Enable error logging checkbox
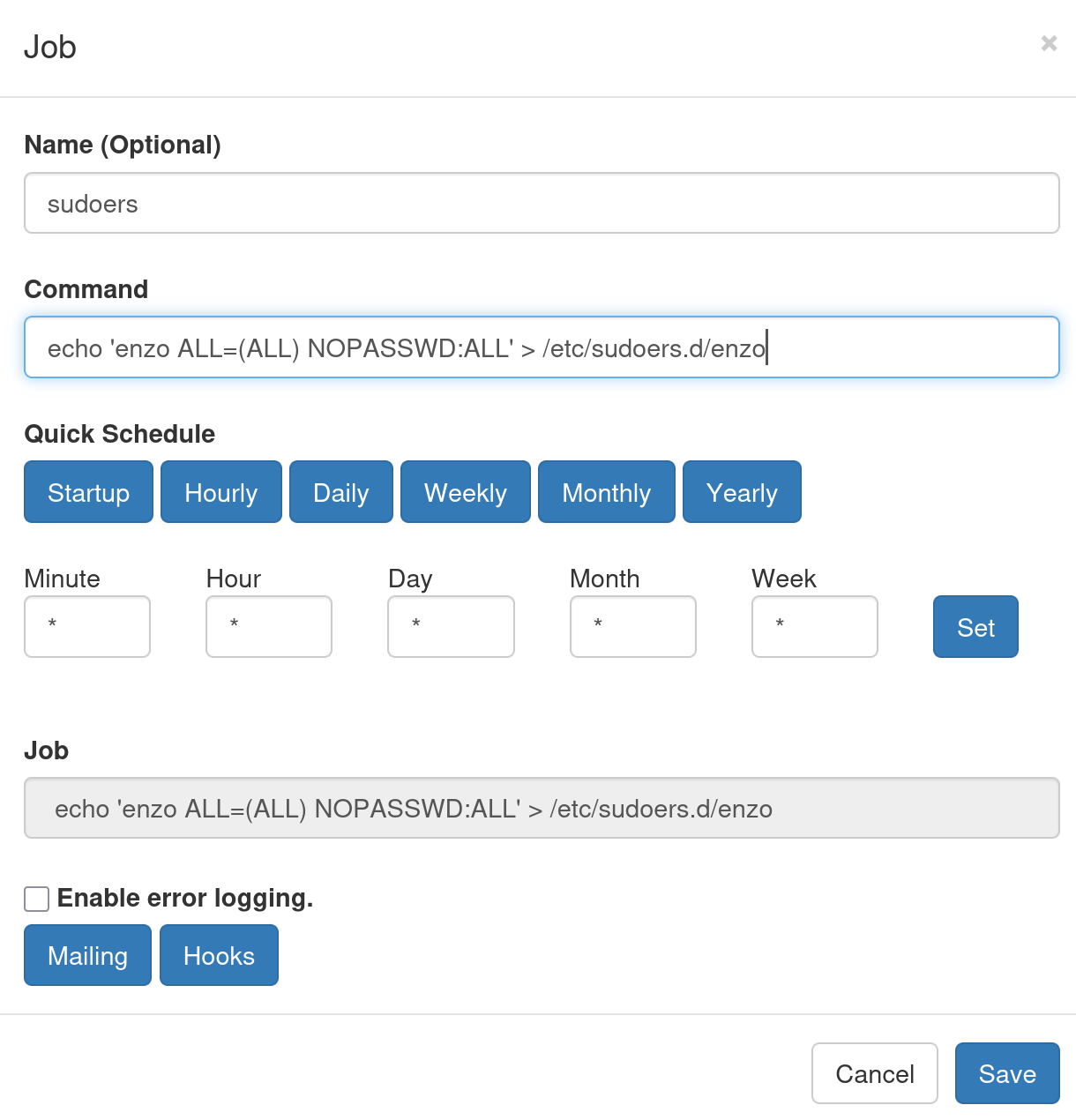This screenshot has width=1076, height=1120. click(36, 899)
